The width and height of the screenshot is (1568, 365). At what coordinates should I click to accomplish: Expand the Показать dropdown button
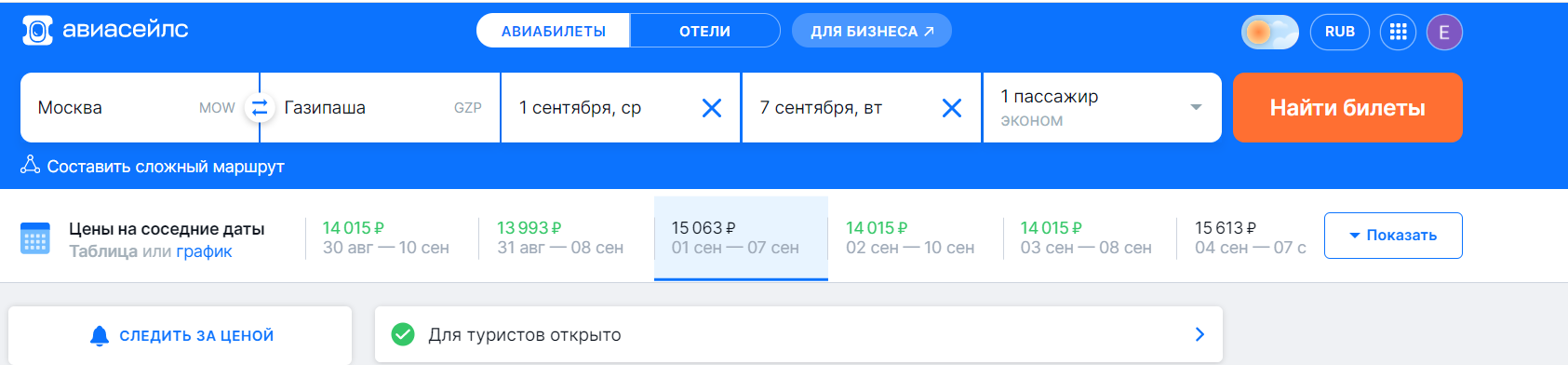point(1393,236)
